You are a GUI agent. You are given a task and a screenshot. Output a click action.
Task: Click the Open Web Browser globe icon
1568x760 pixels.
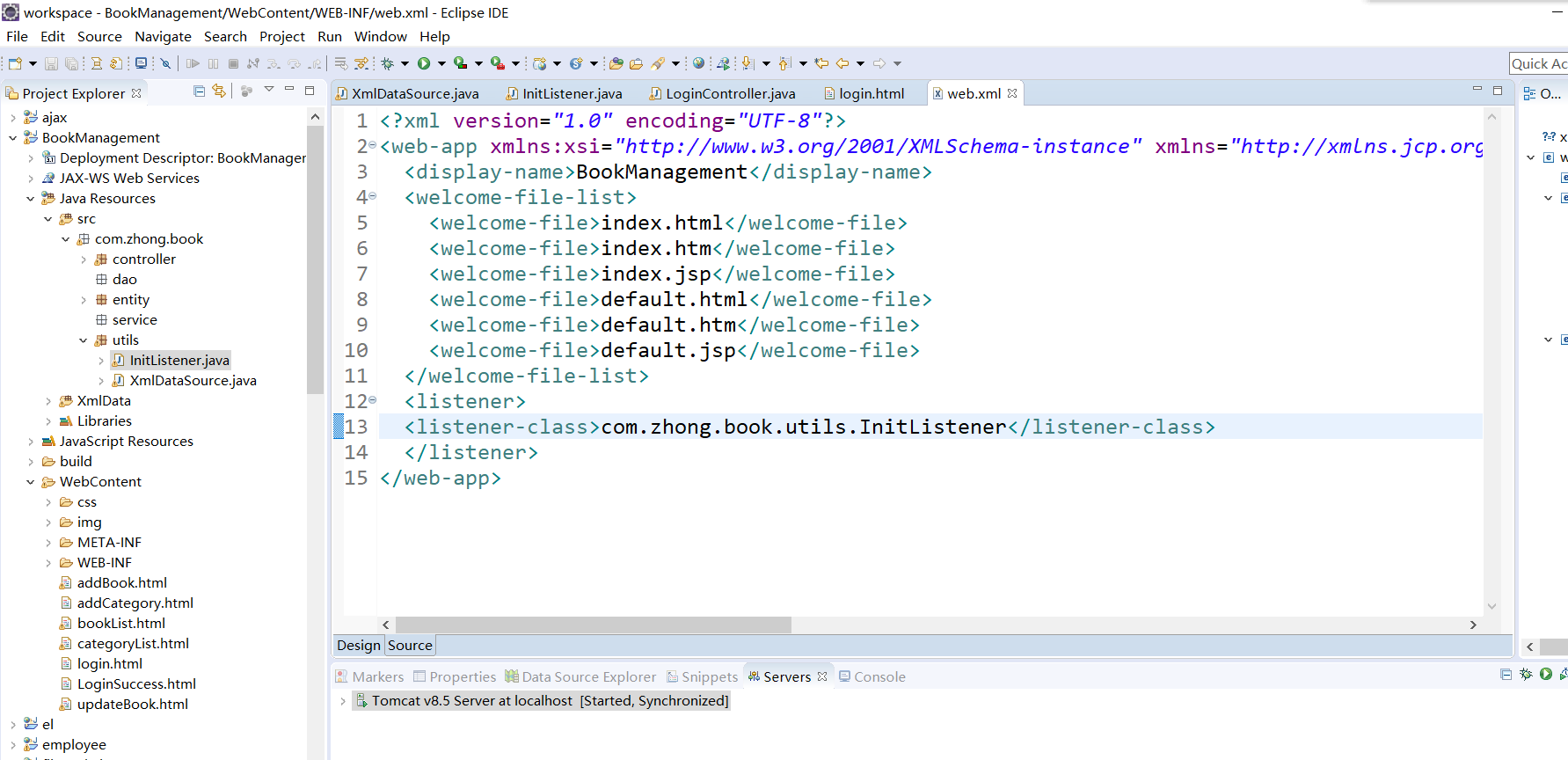tap(698, 63)
